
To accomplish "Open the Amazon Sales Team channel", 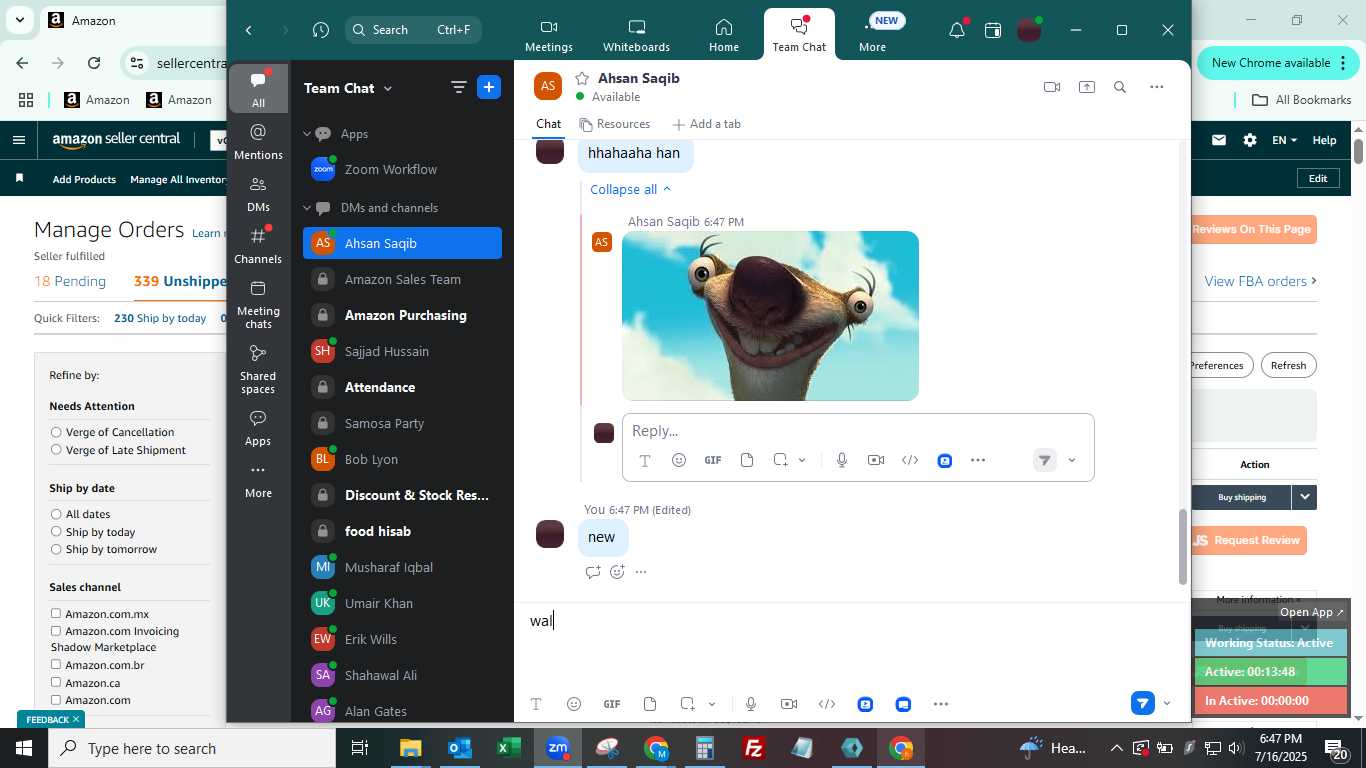I will click(402, 279).
